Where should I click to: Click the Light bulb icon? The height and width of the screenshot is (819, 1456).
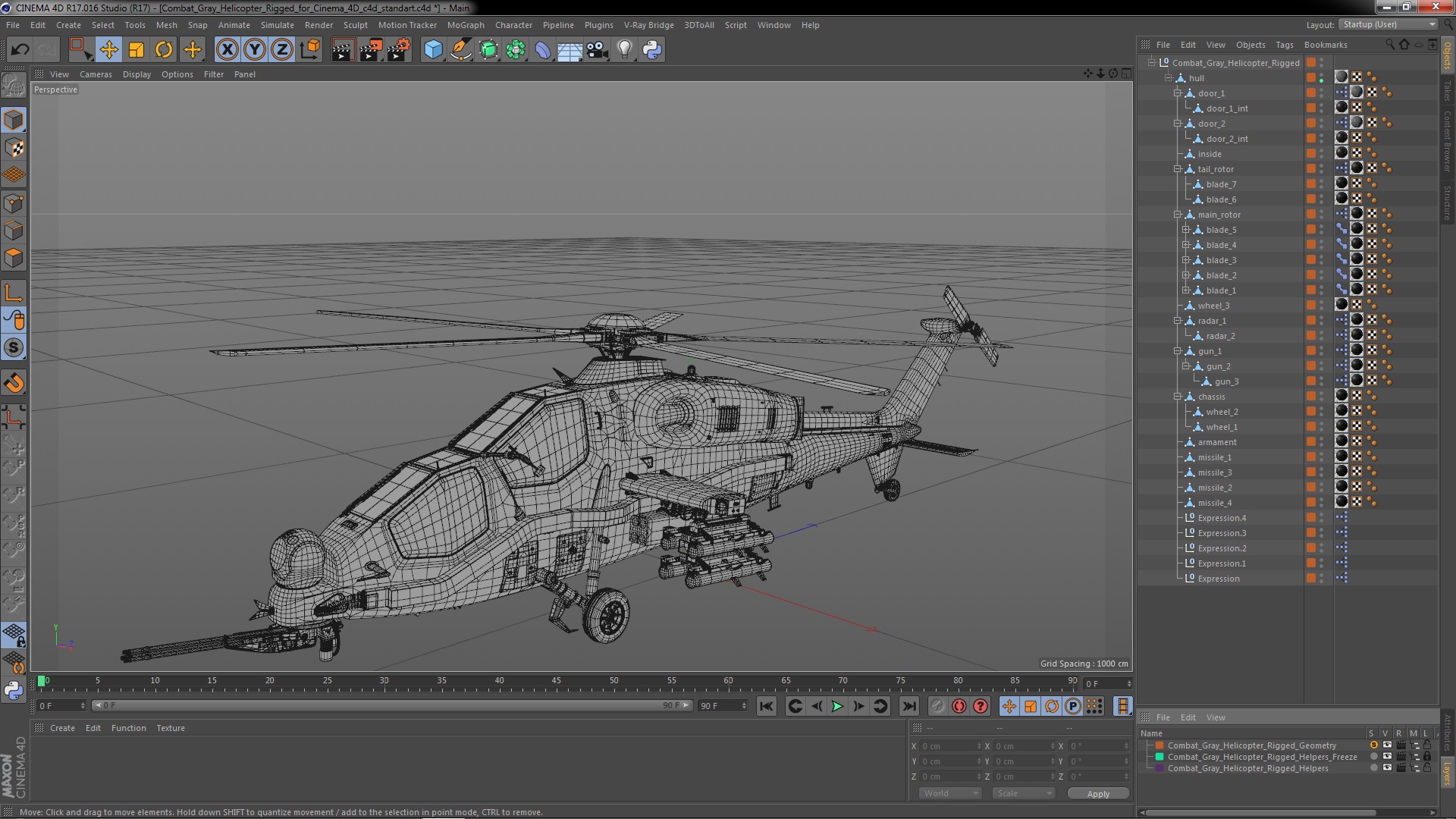[x=624, y=50]
